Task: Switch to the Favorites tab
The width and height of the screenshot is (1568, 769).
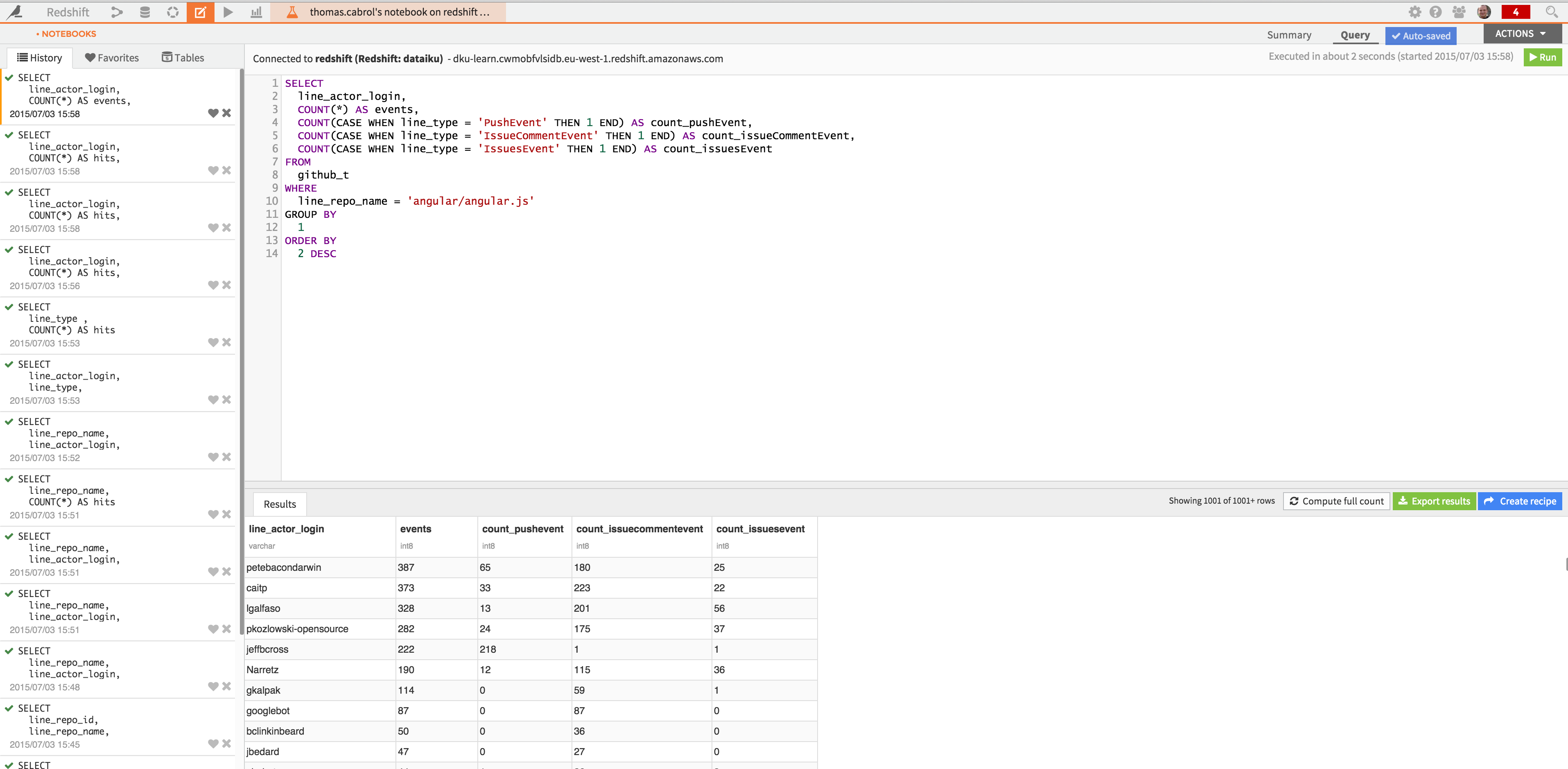Action: (112, 58)
